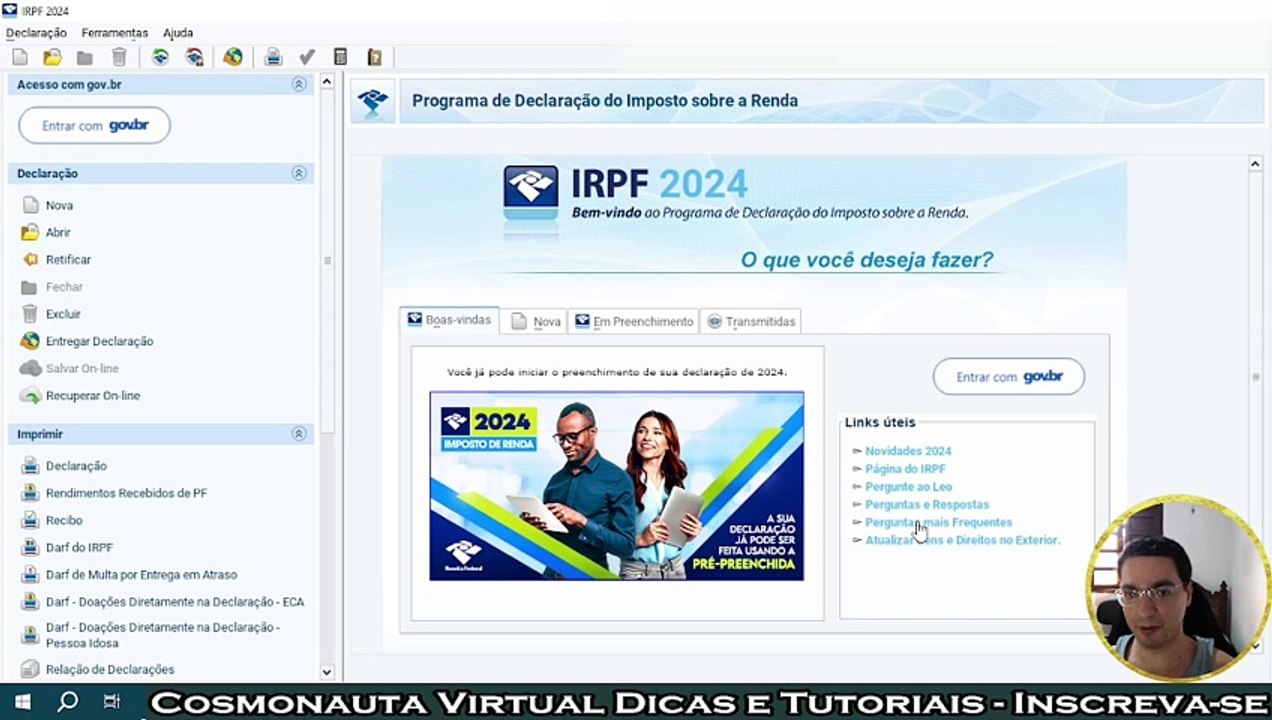Collapse the Declaração sidebar section
The image size is (1272, 720).
(298, 173)
